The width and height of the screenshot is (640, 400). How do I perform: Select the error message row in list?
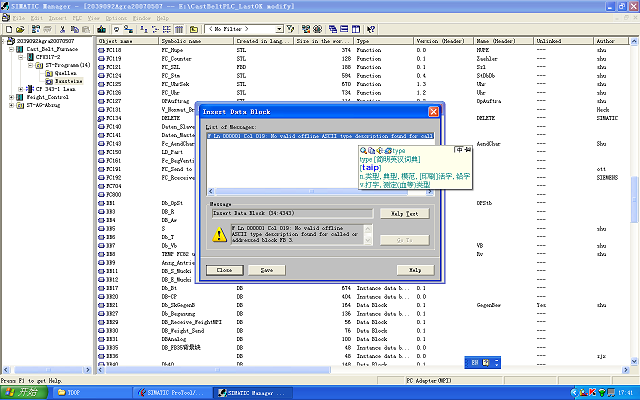pos(320,136)
